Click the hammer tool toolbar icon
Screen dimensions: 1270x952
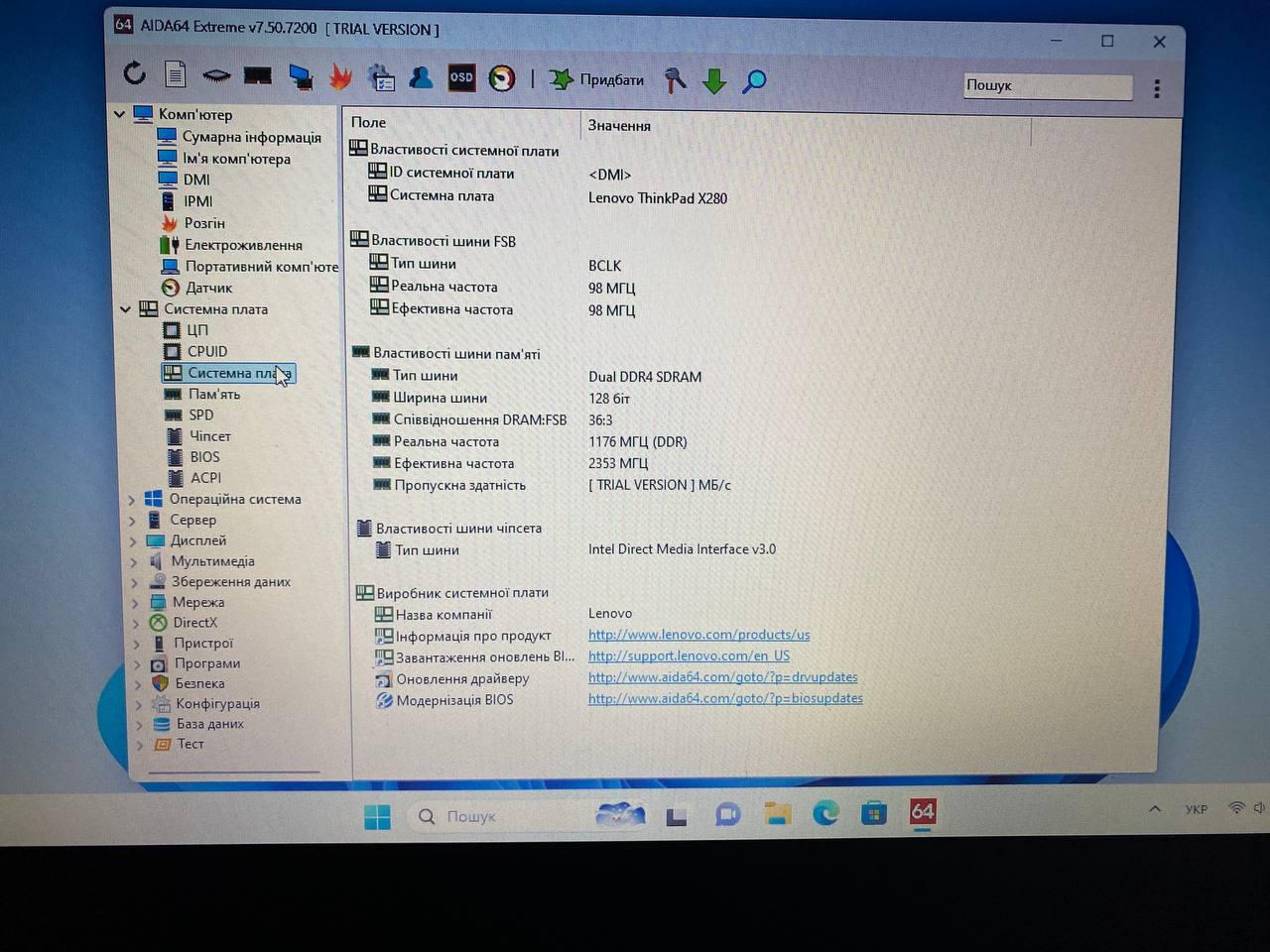(x=675, y=80)
